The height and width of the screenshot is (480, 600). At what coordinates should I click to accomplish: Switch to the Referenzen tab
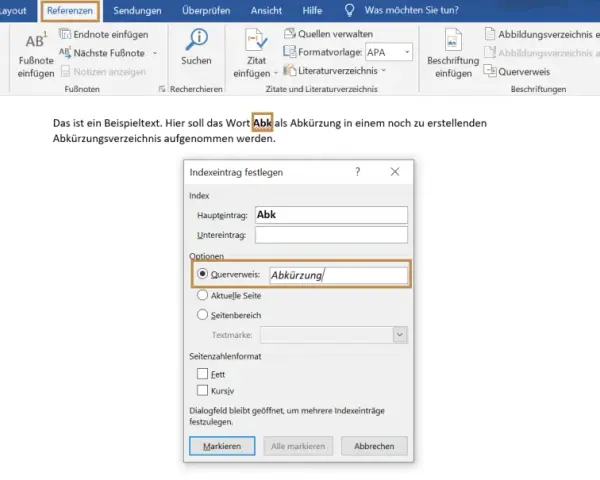click(x=70, y=11)
